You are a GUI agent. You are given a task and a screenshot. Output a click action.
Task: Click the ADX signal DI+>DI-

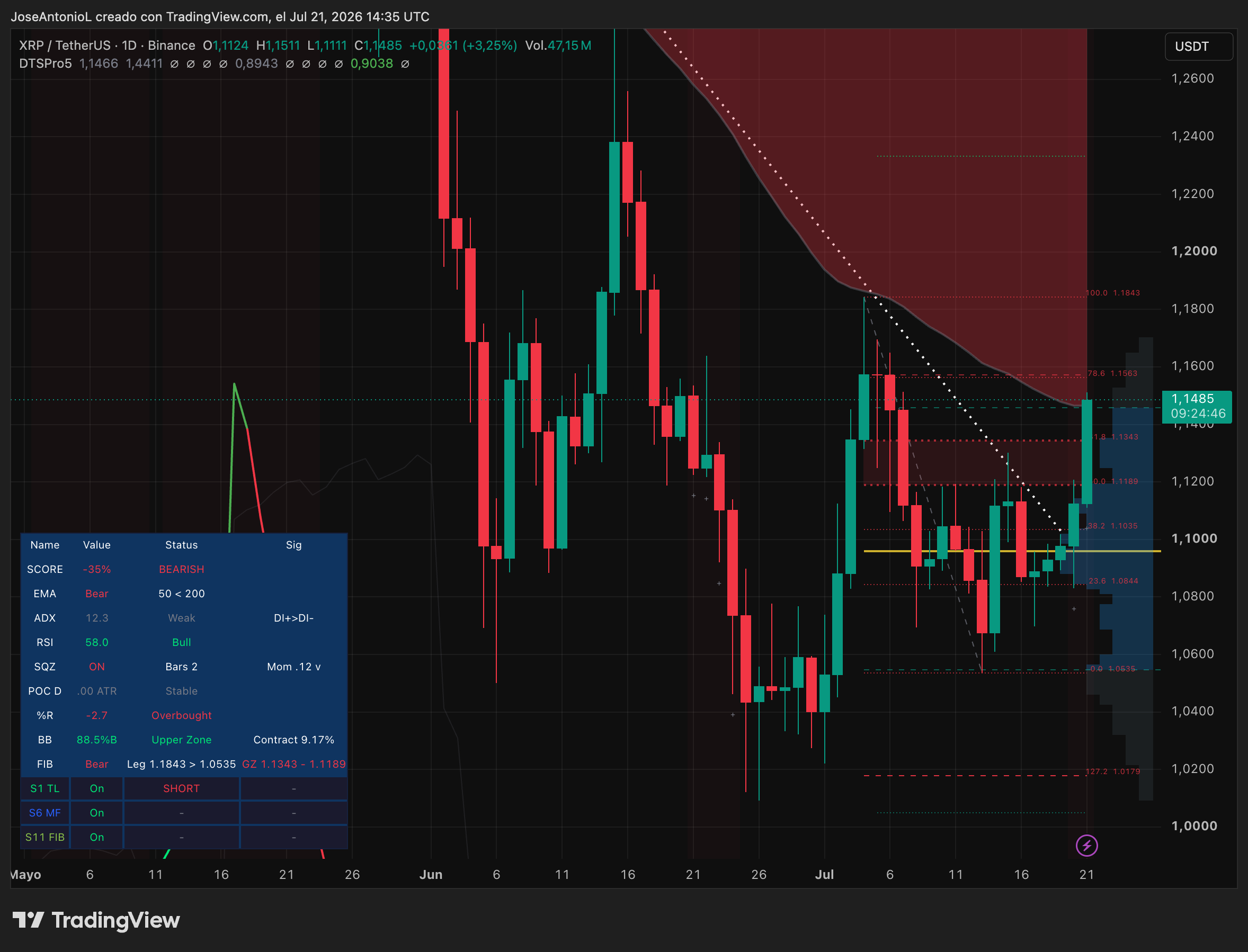pyautogui.click(x=293, y=618)
